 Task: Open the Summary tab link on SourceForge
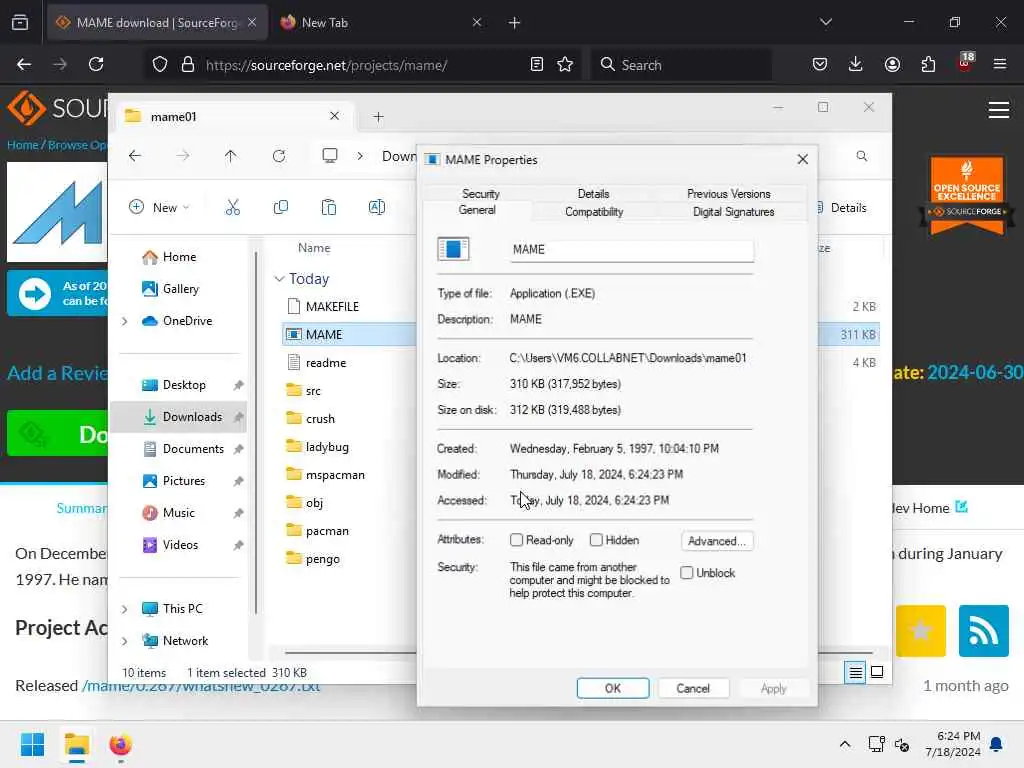pos(82,508)
